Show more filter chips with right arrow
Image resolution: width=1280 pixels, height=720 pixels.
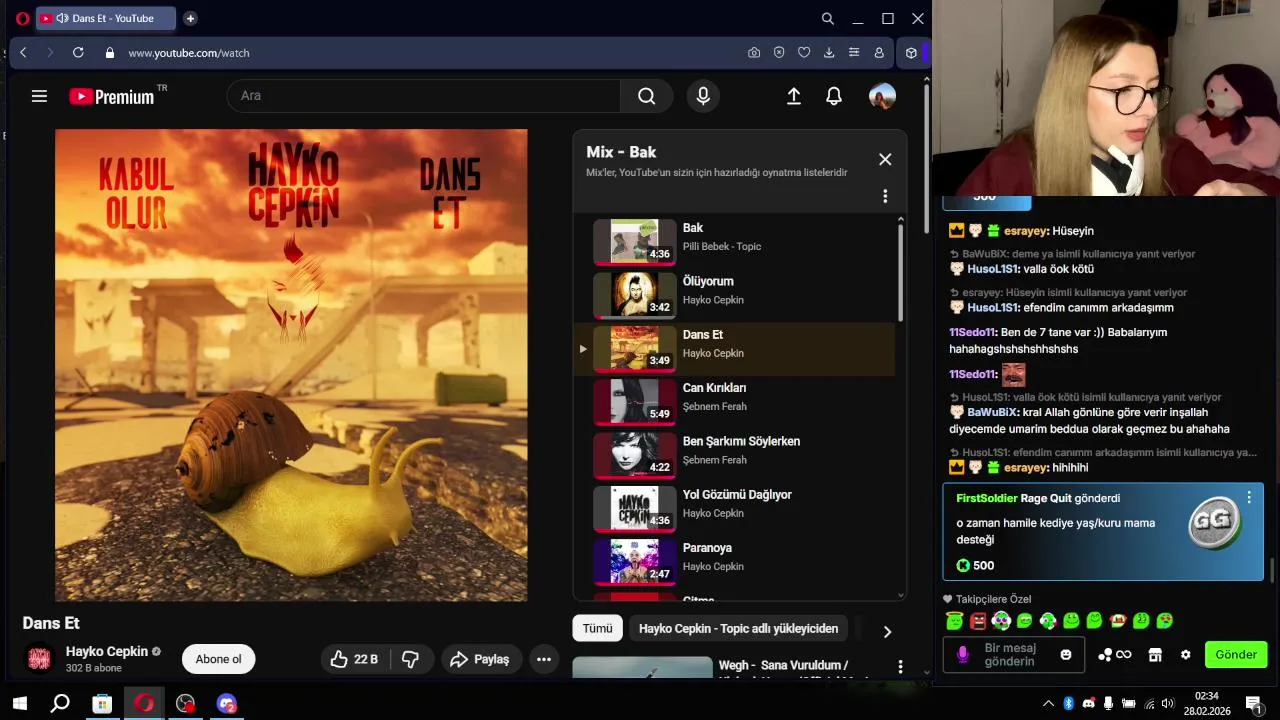[887, 631]
